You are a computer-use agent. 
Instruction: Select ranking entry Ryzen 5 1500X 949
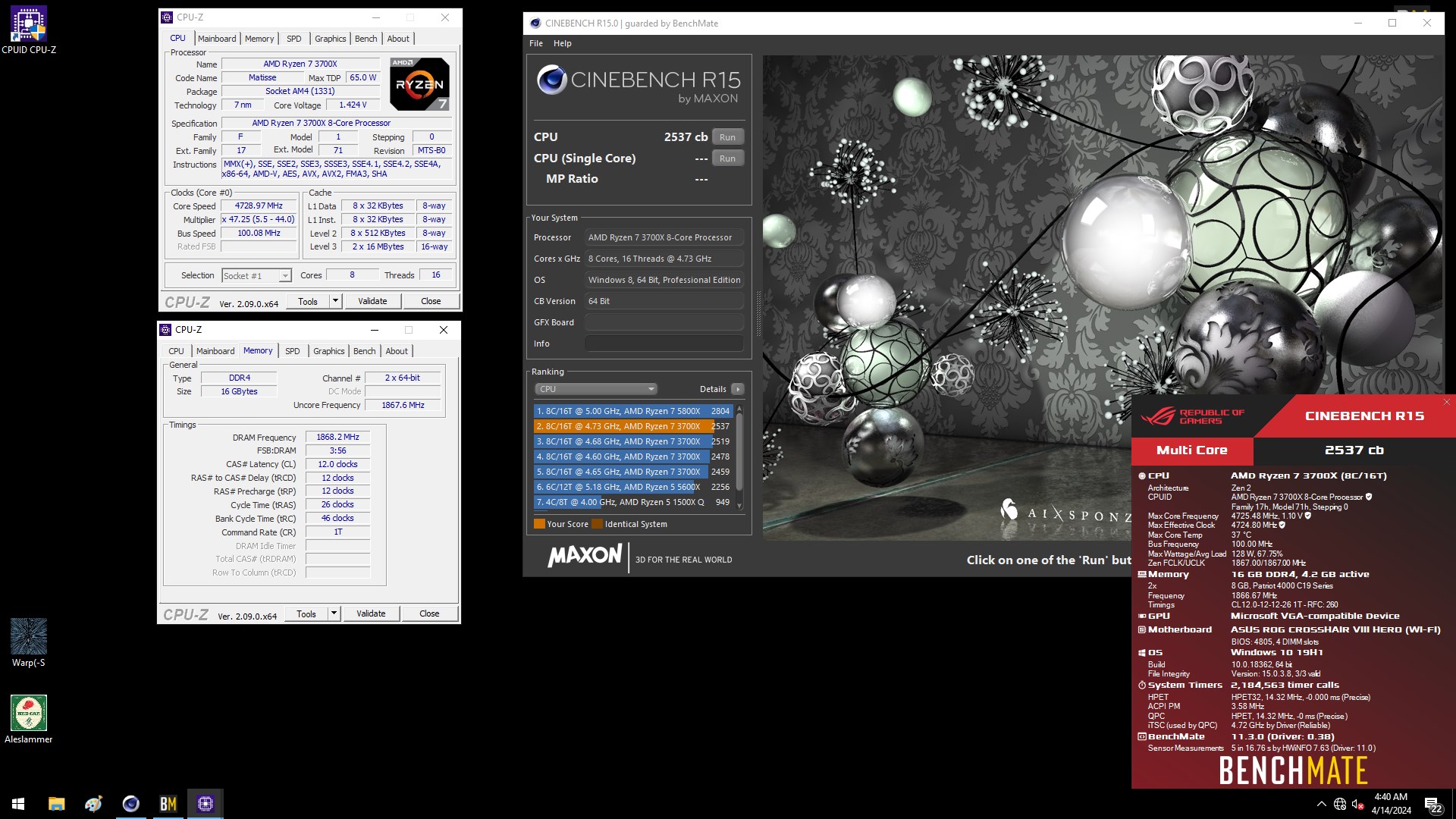[x=633, y=502]
